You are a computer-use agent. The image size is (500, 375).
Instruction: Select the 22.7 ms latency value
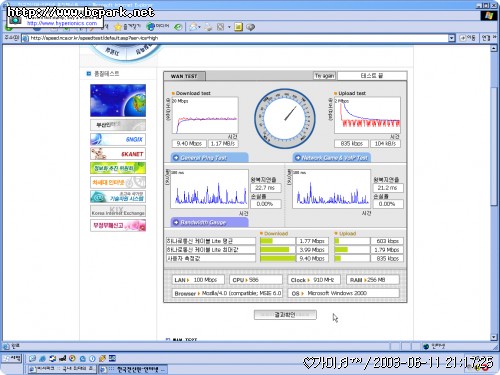point(265,188)
